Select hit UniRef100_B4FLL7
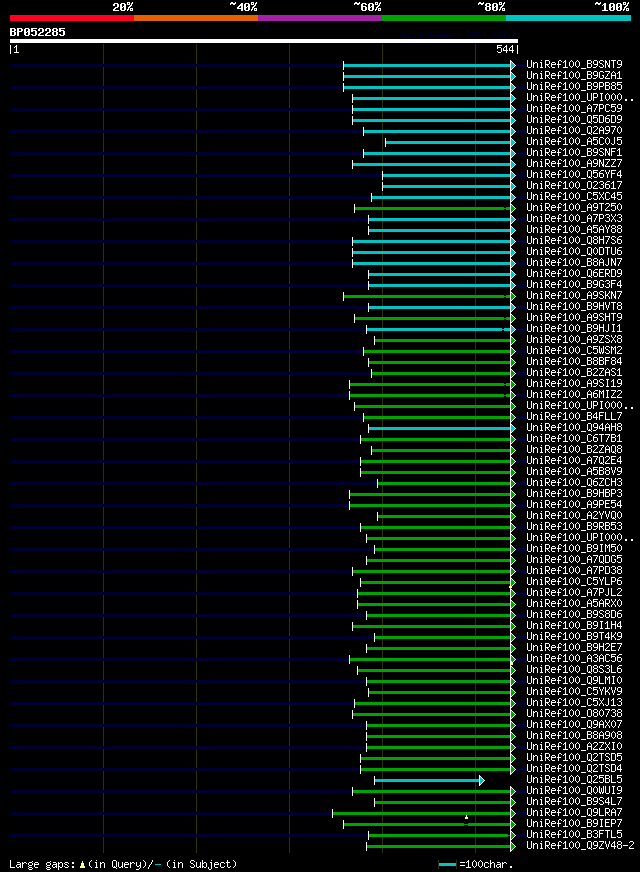640x872 pixels. point(574,417)
